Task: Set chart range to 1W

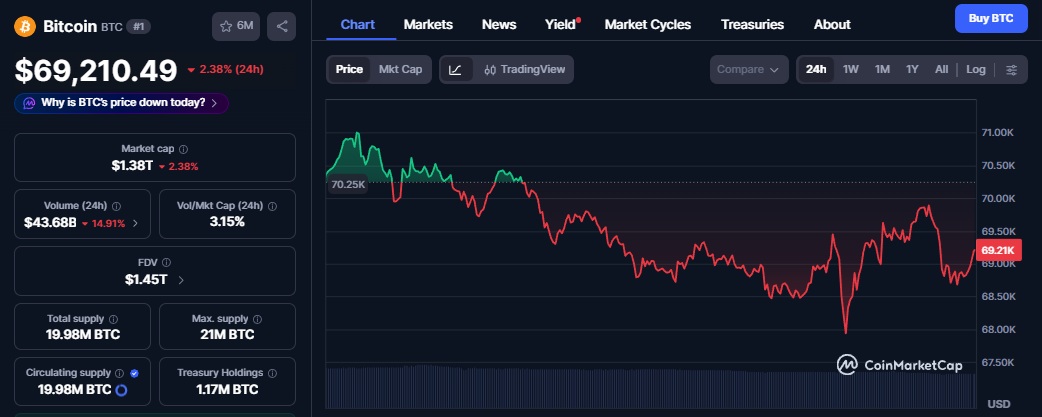Action: (x=850, y=70)
